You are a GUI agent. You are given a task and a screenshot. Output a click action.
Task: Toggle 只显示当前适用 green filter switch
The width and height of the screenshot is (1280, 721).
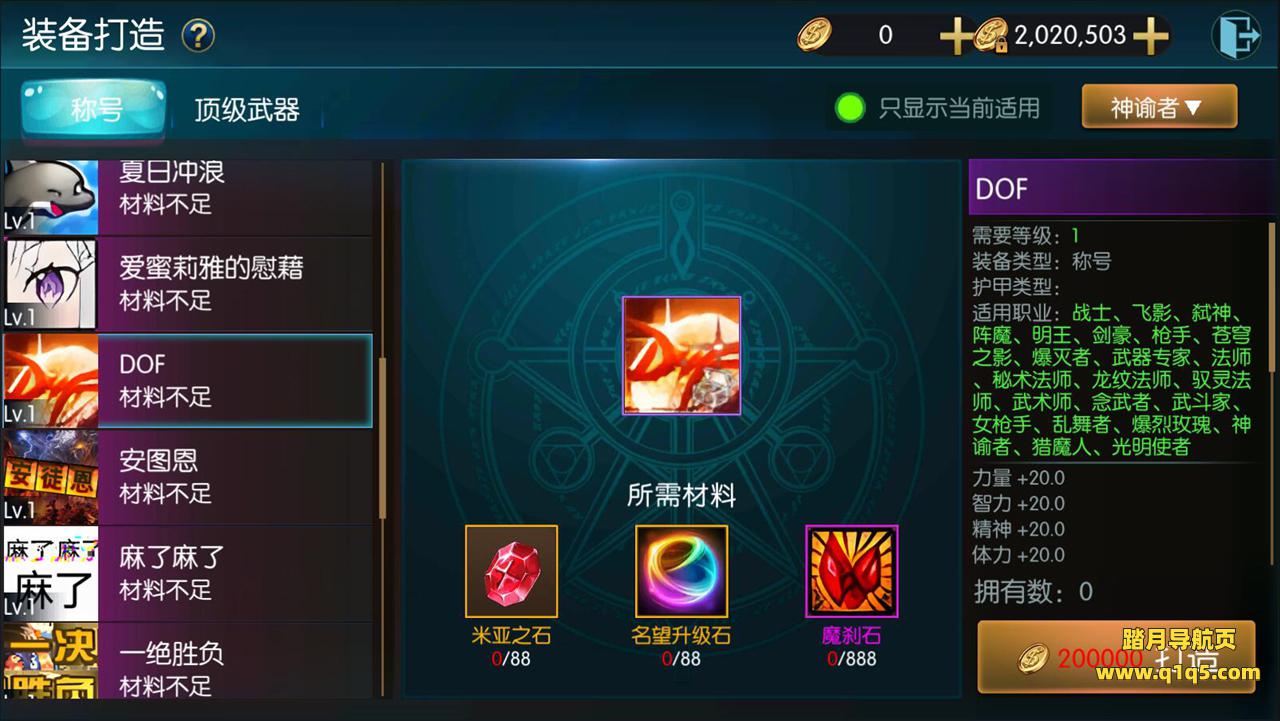click(850, 108)
